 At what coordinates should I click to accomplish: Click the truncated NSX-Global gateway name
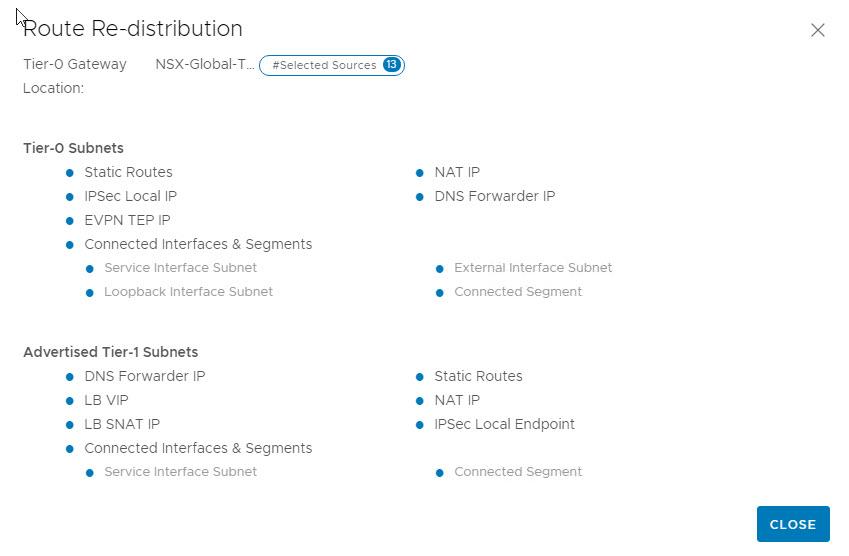(x=205, y=64)
